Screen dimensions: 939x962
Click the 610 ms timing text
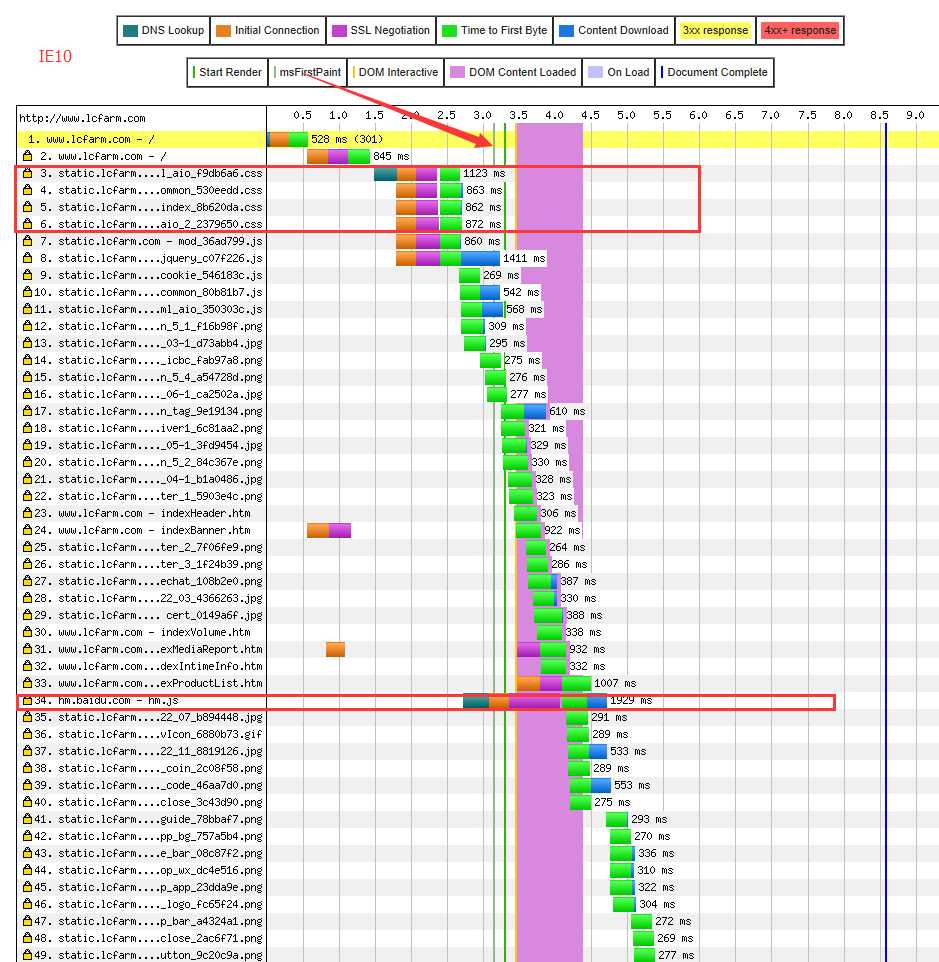pyautogui.click(x=567, y=411)
